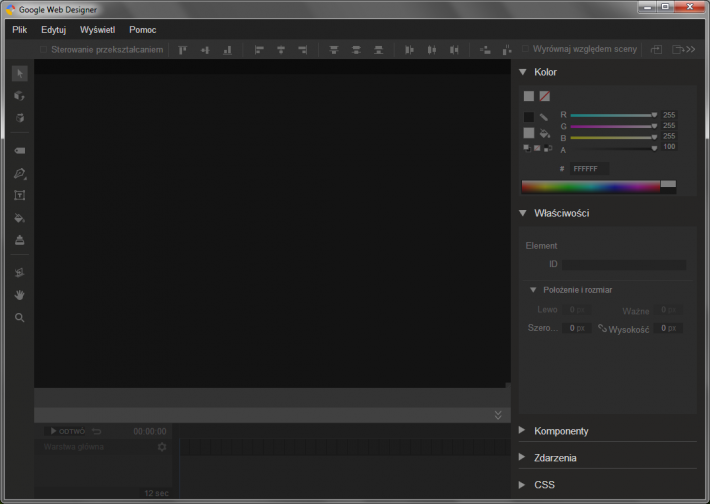
Task: Expand the CSS panel
Action: click(522, 485)
